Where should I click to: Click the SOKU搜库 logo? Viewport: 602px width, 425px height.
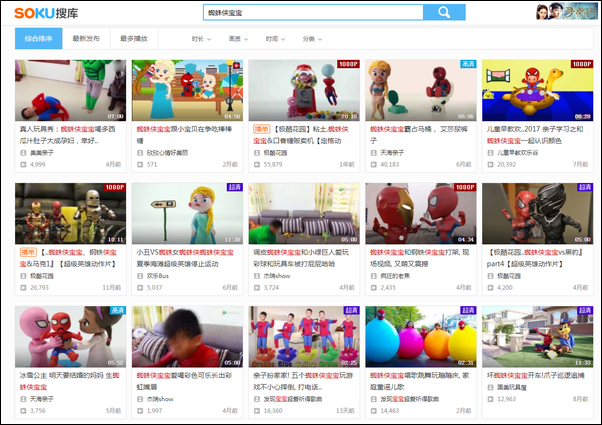pos(46,13)
